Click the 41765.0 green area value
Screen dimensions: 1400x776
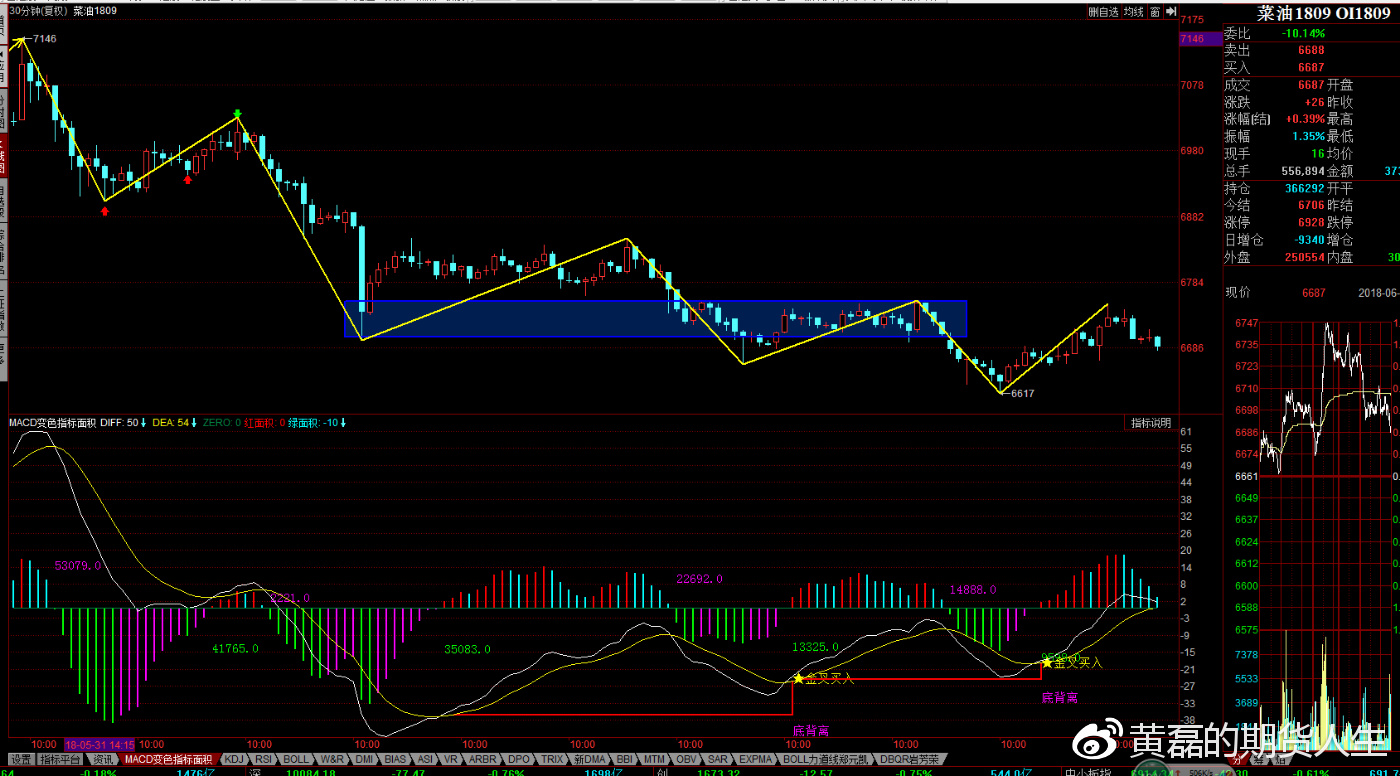point(235,649)
